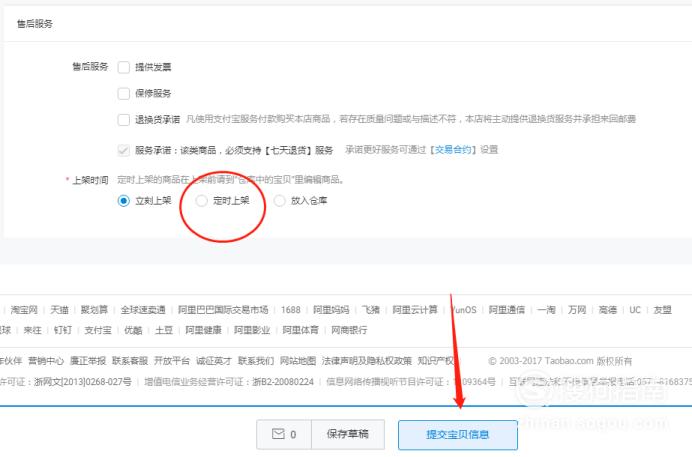Click the 1688 footer link
The image size is (692, 457).
290,310
